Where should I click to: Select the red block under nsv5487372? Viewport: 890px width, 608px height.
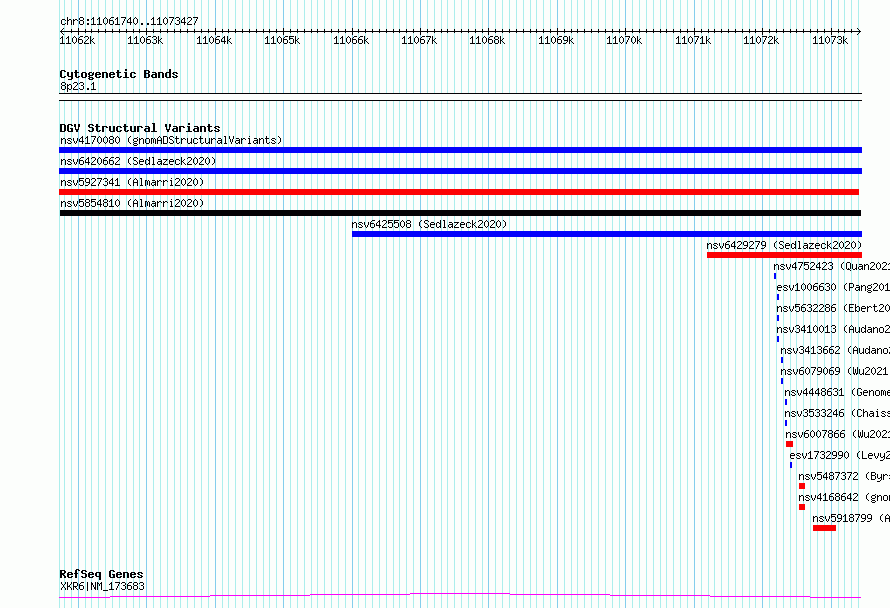coord(802,486)
